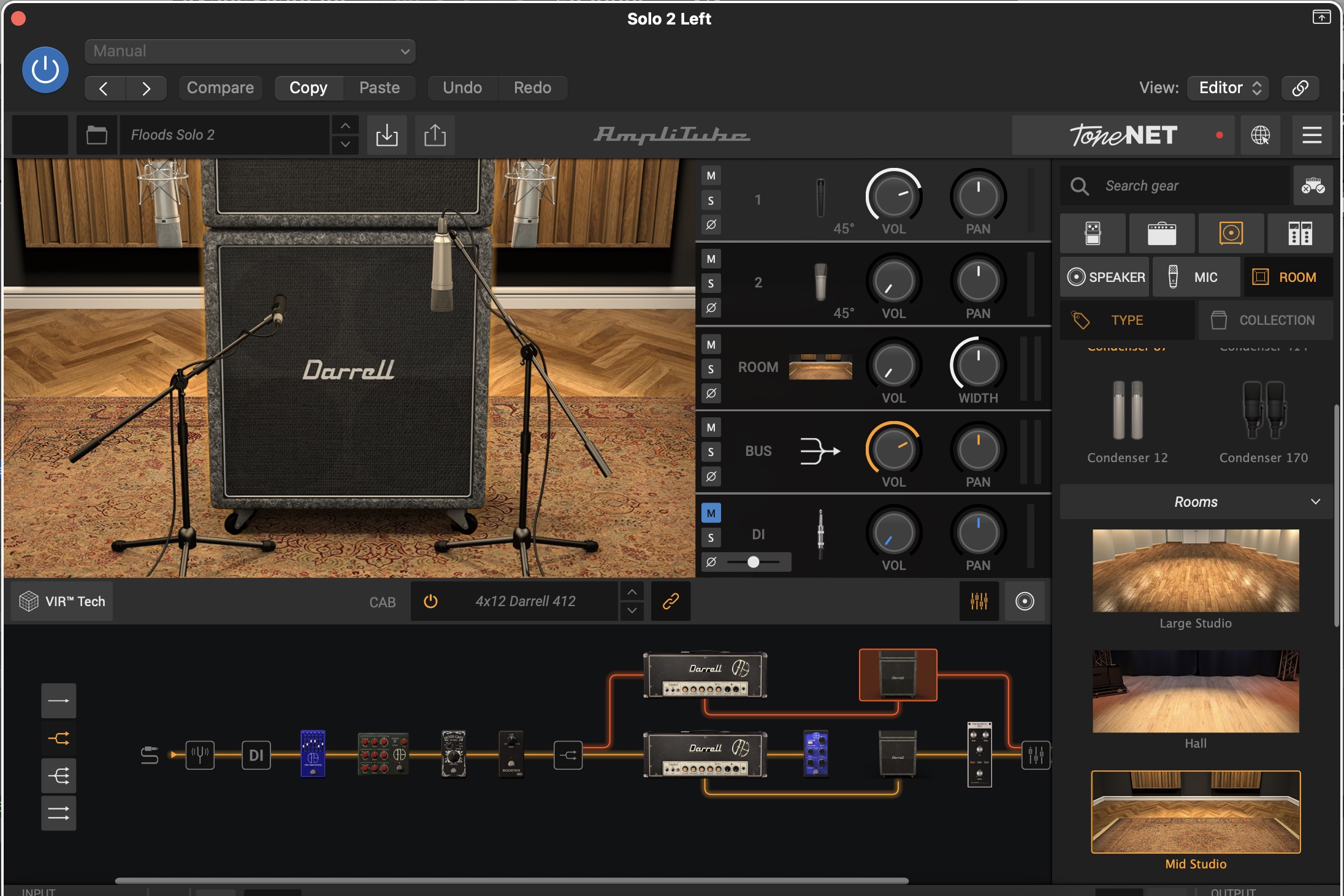This screenshot has width=1344, height=896.
Task: Select the Large Studio room thumbnail
Action: (x=1196, y=571)
